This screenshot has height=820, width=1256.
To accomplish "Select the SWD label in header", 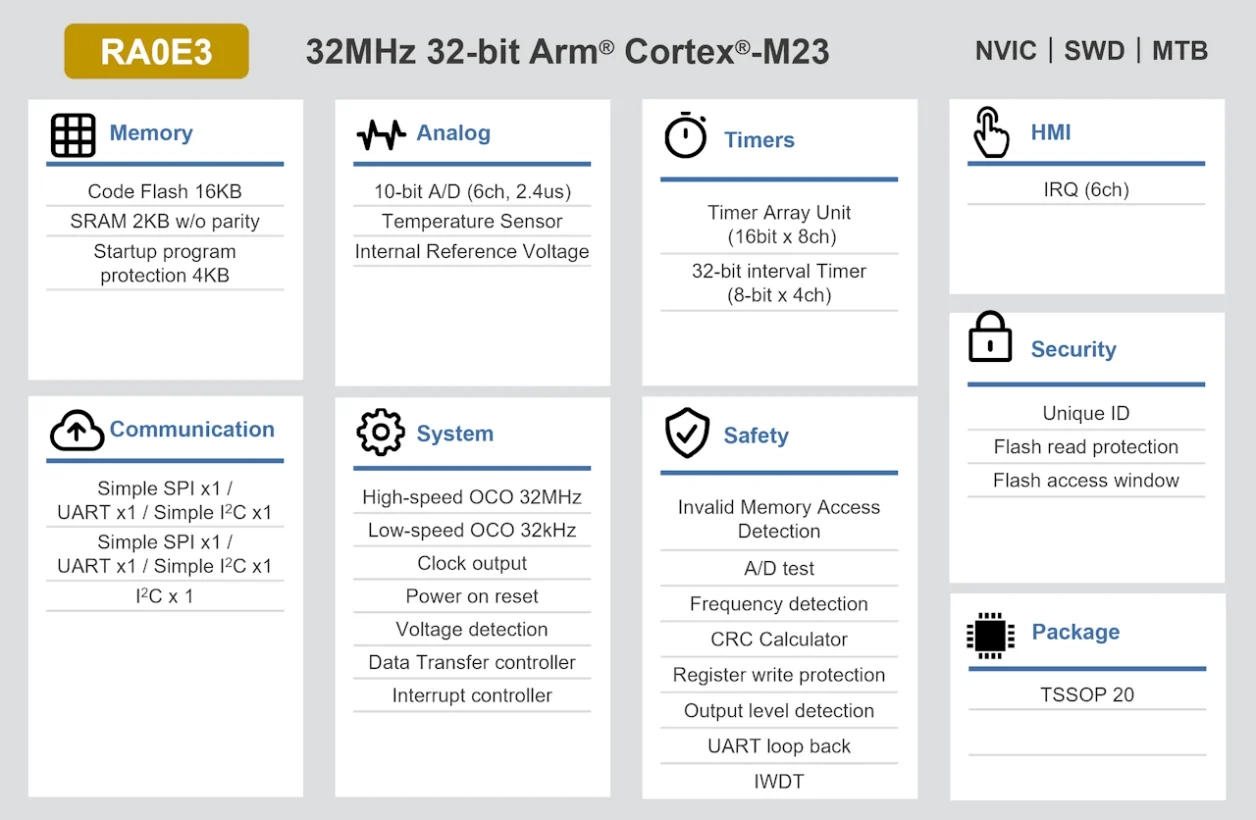I will tap(1094, 51).
